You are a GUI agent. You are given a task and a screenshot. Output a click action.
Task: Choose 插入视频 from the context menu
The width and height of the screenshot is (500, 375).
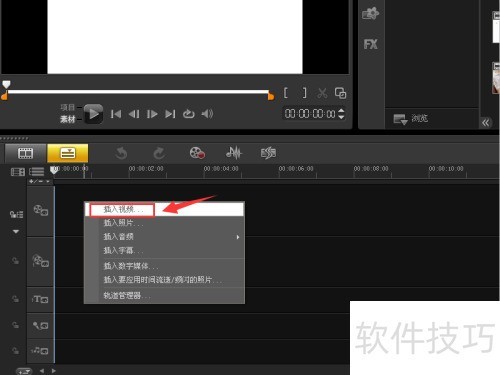click(x=165, y=210)
